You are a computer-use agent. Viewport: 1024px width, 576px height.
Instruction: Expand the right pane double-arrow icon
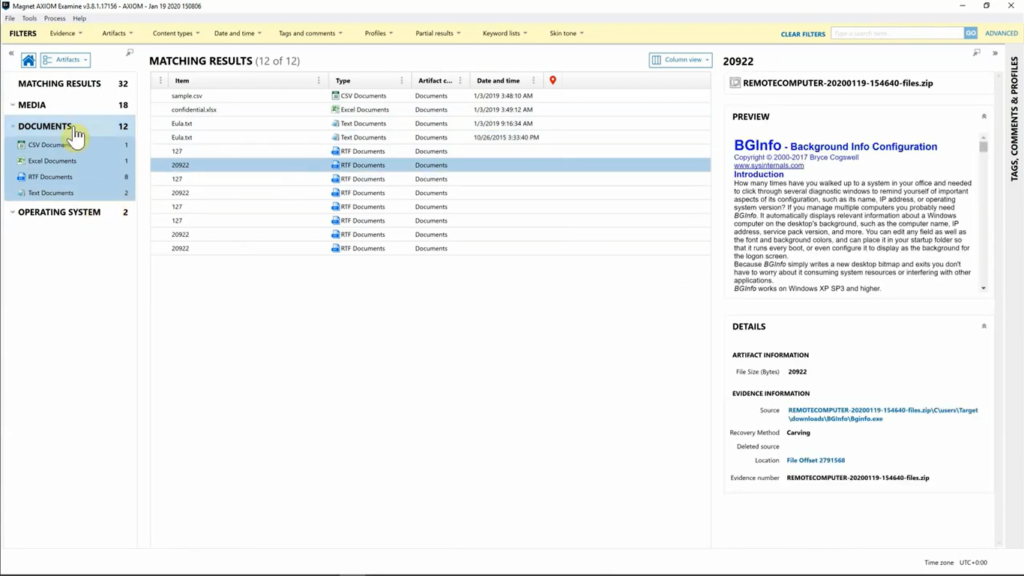point(995,53)
